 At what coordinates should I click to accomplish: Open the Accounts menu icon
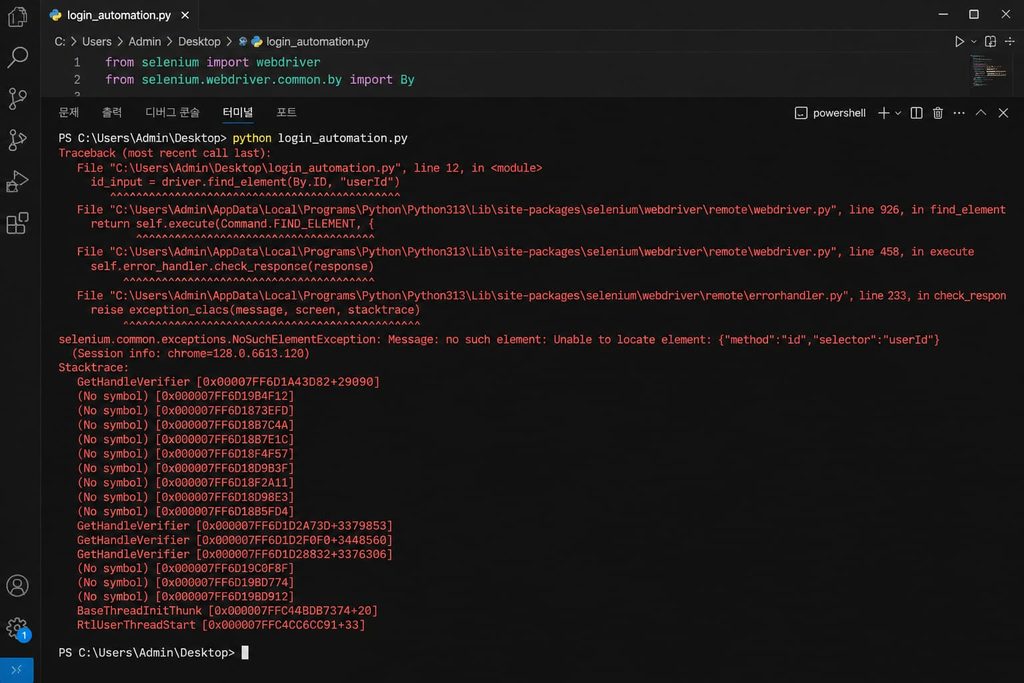pos(18,586)
